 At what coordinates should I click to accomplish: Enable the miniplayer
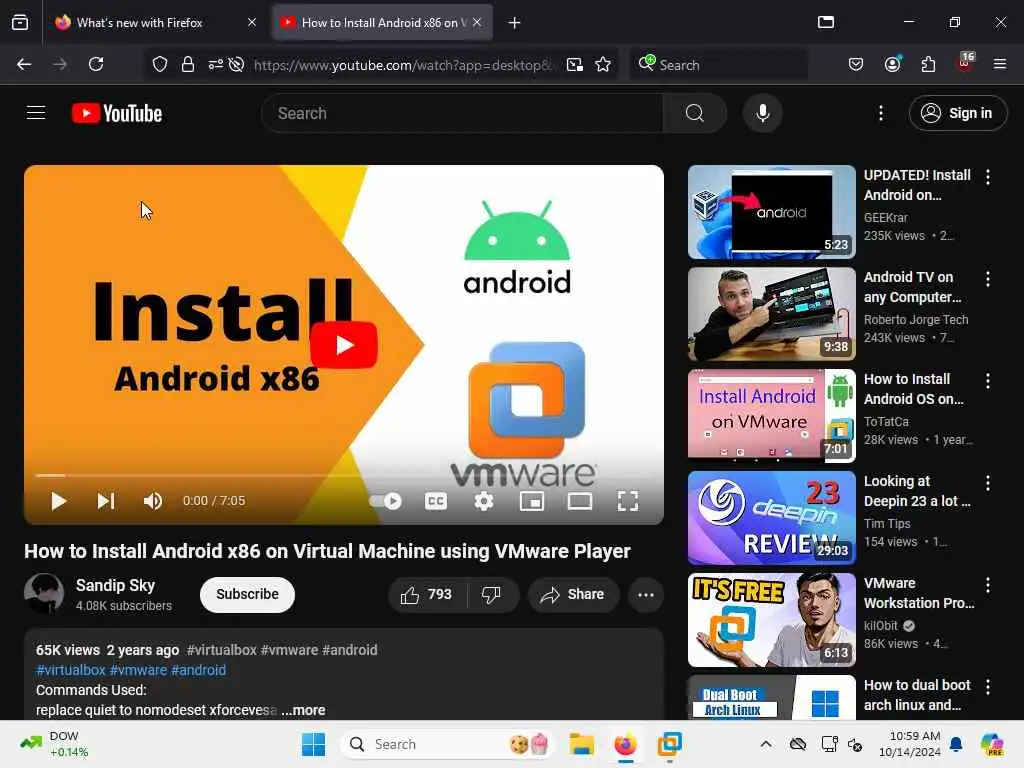pyautogui.click(x=532, y=501)
